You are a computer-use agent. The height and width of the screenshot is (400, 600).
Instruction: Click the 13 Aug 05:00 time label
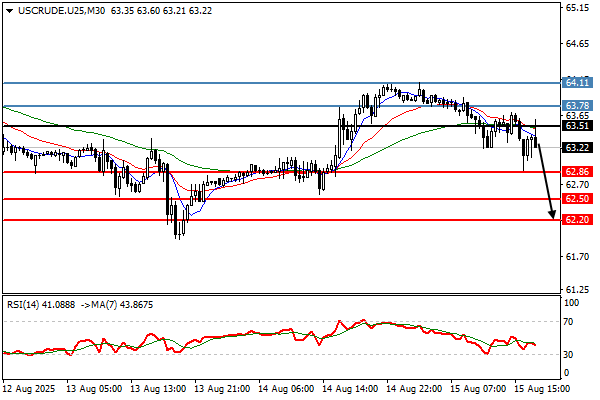point(94,389)
